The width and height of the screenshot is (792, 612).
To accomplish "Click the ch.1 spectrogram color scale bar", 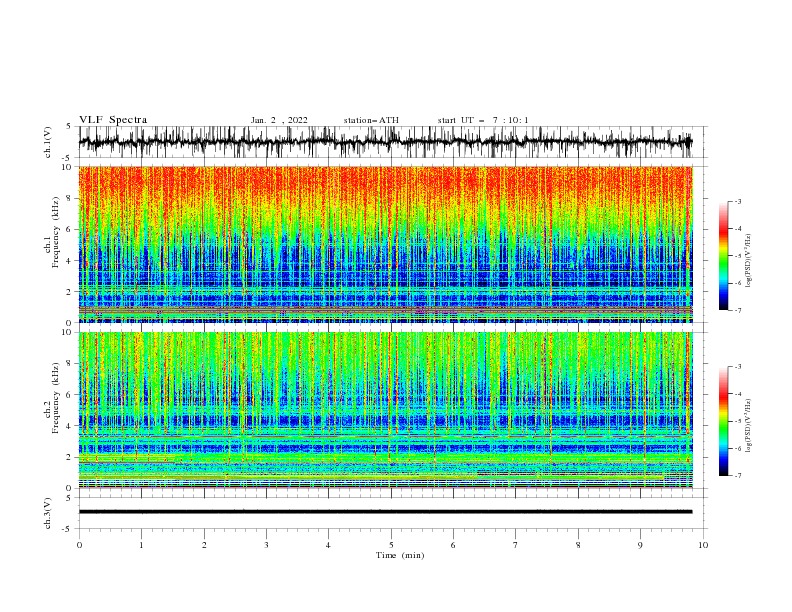I will coord(723,255).
